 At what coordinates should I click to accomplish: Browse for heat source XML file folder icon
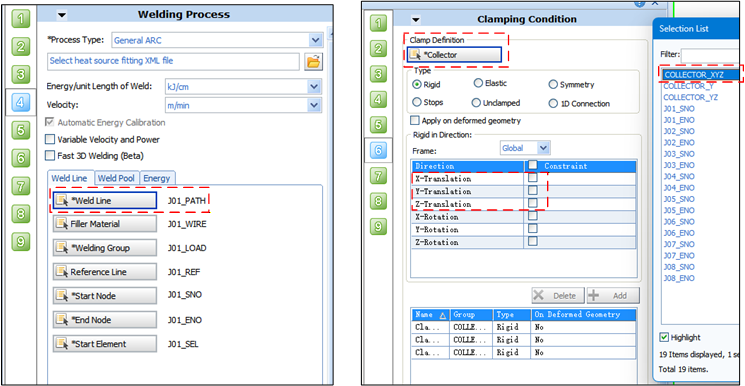pos(314,61)
